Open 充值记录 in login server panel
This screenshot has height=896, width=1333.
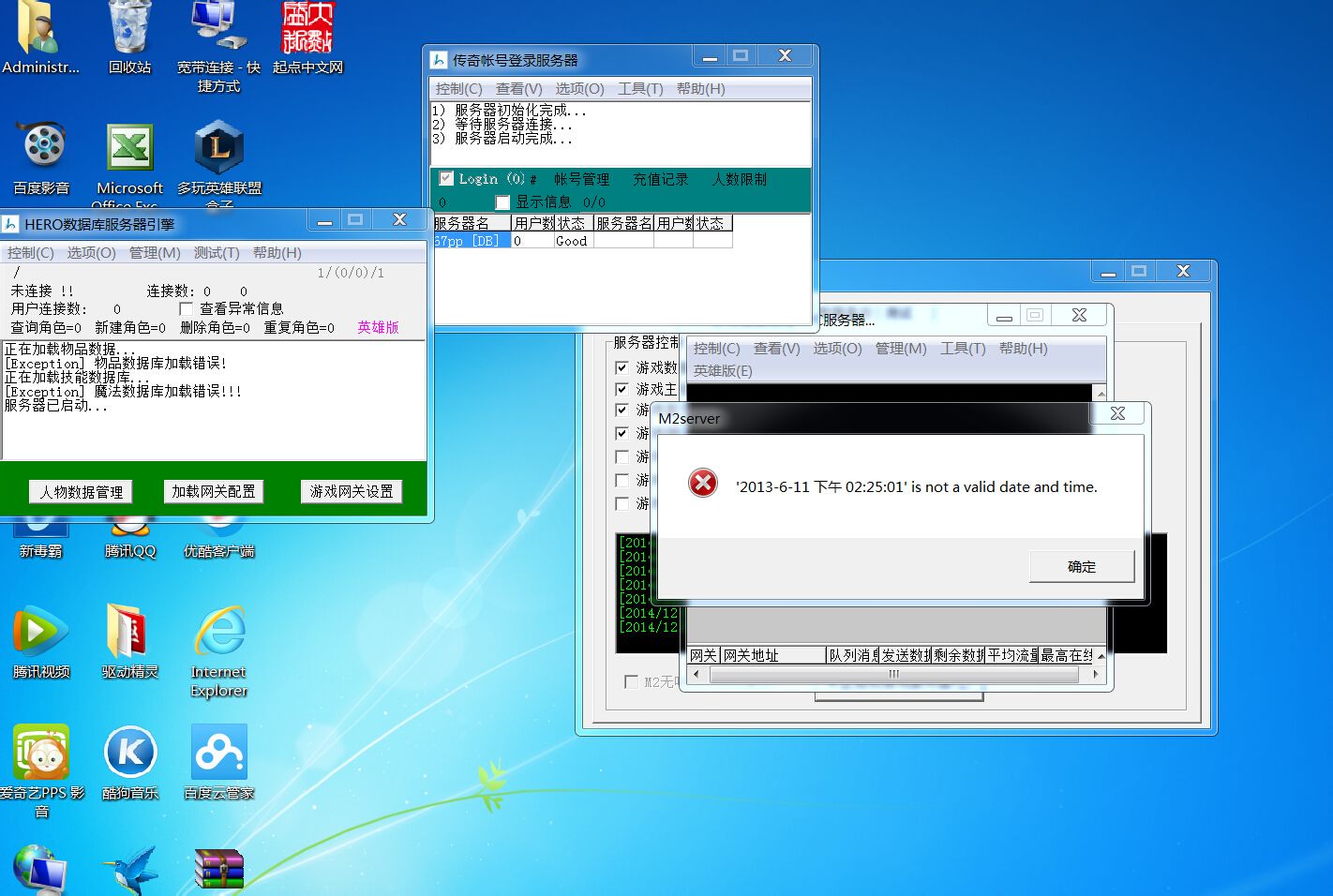pos(660,179)
